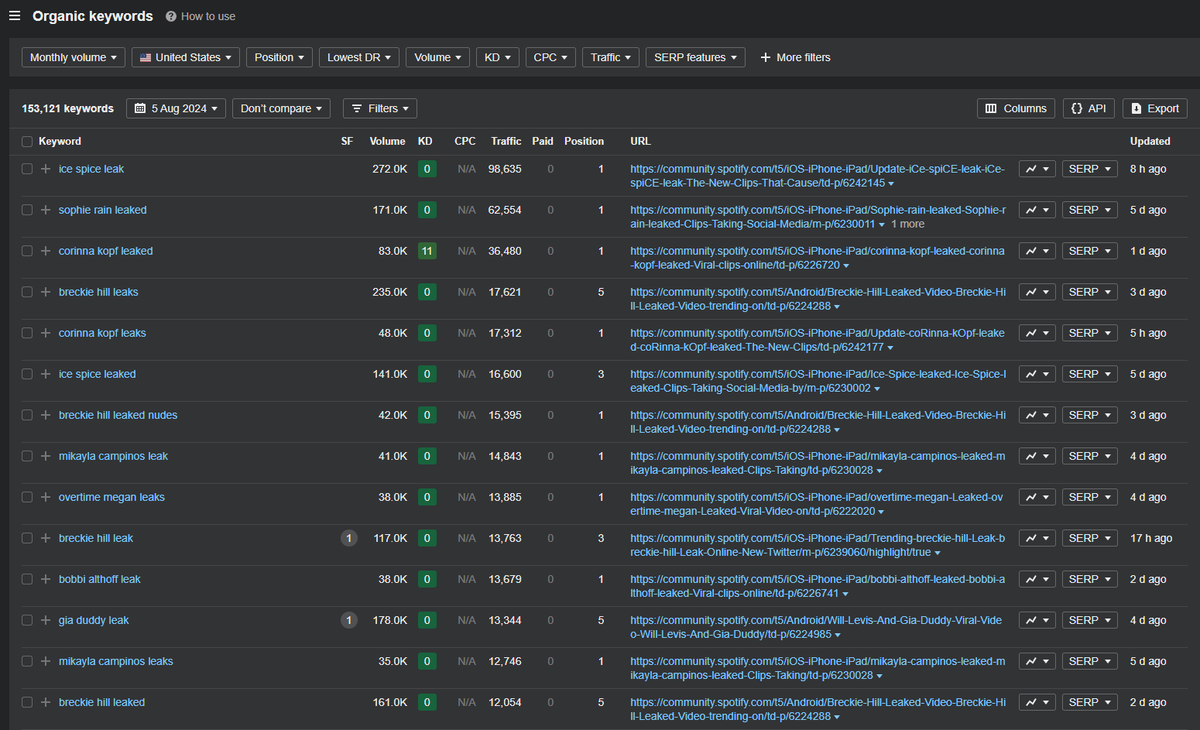Open the SERP features filter dropdown
1200x730 pixels.
[x=695, y=57]
